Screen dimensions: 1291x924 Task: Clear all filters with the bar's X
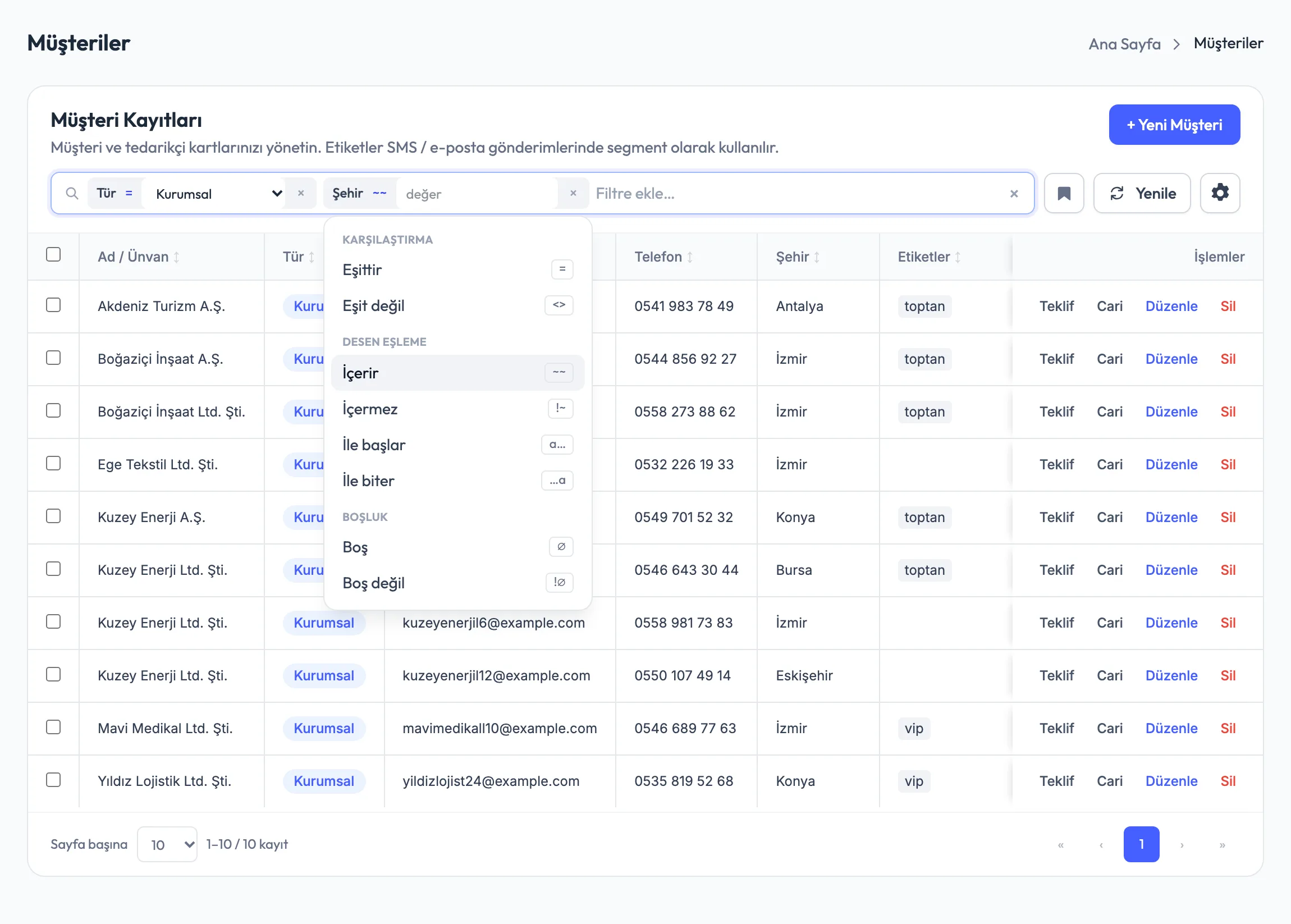(1014, 194)
